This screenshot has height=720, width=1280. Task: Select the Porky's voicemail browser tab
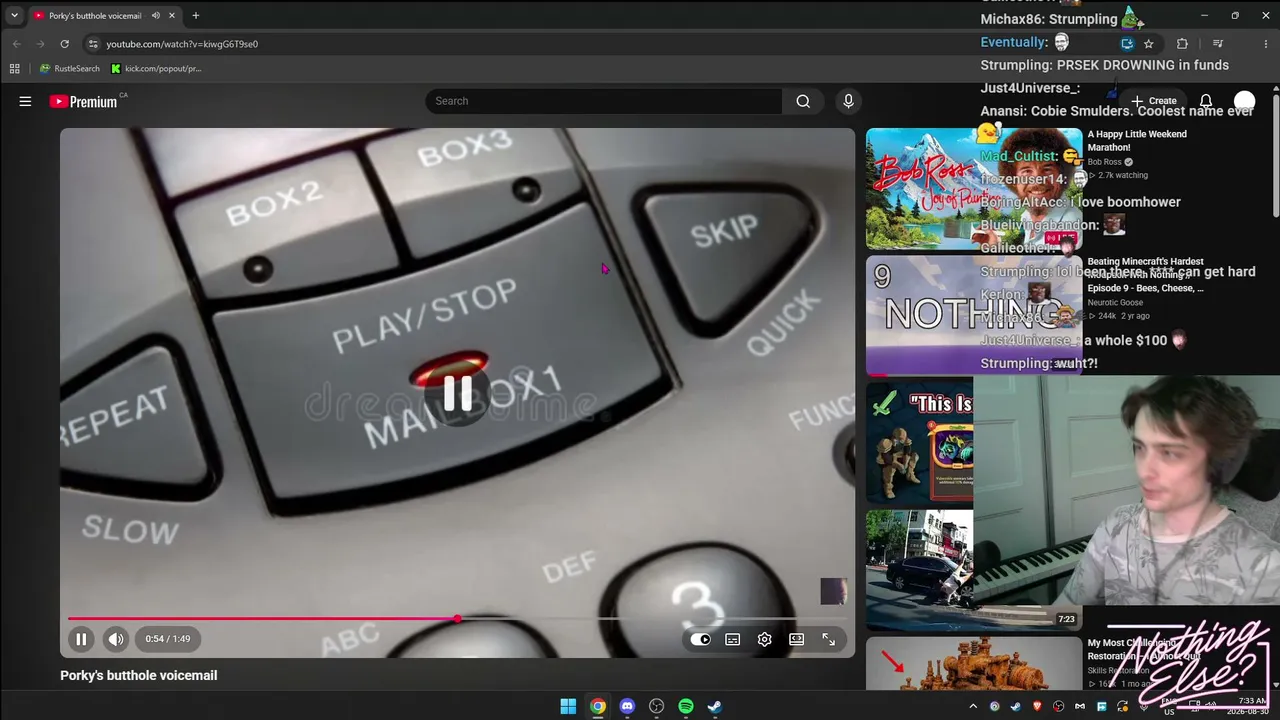103,16
